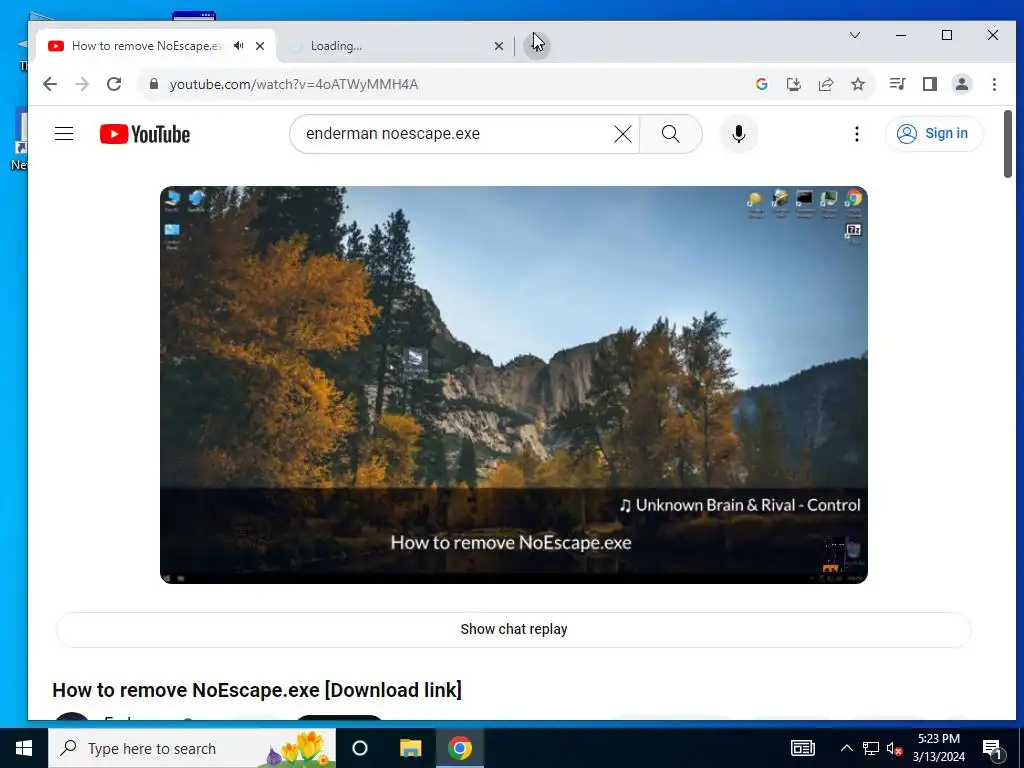Open the network tray icon
This screenshot has width=1024, height=768.
871,748
